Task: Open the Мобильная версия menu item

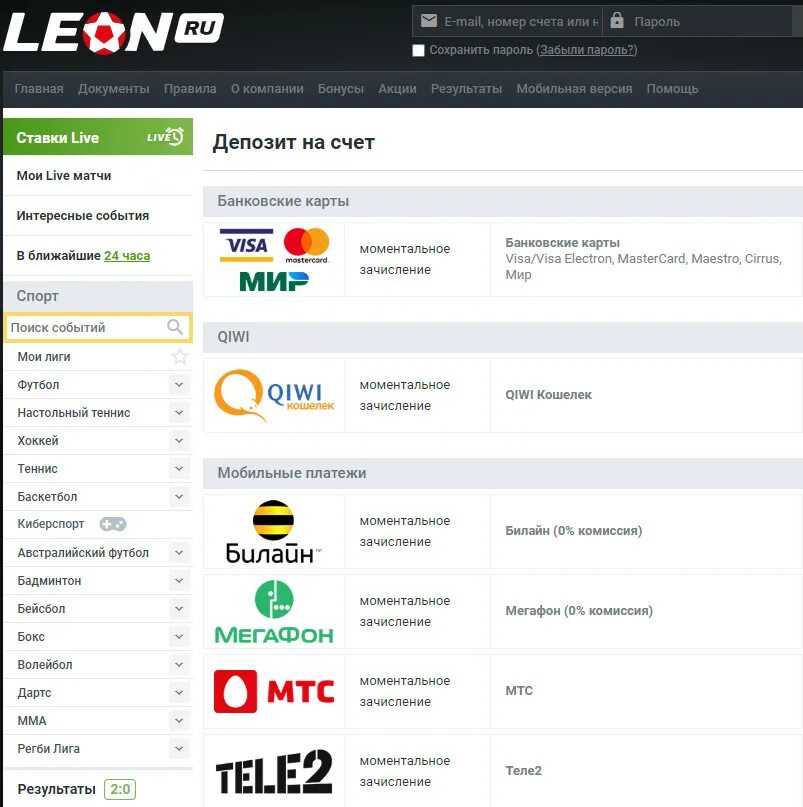Action: coord(574,89)
